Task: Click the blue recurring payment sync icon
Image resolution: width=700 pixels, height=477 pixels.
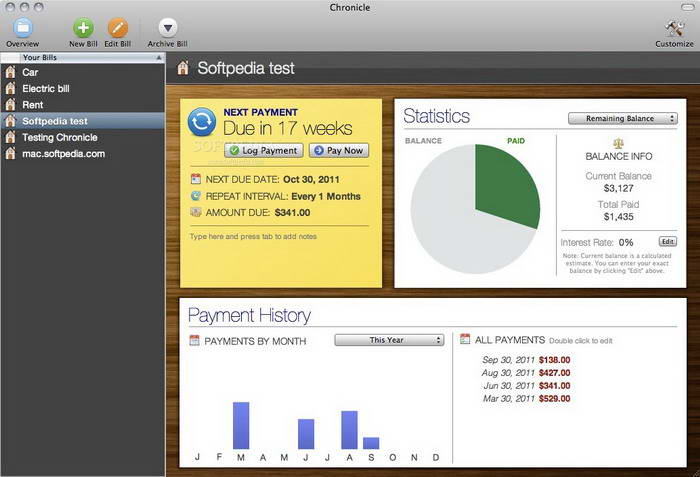Action: [202, 121]
